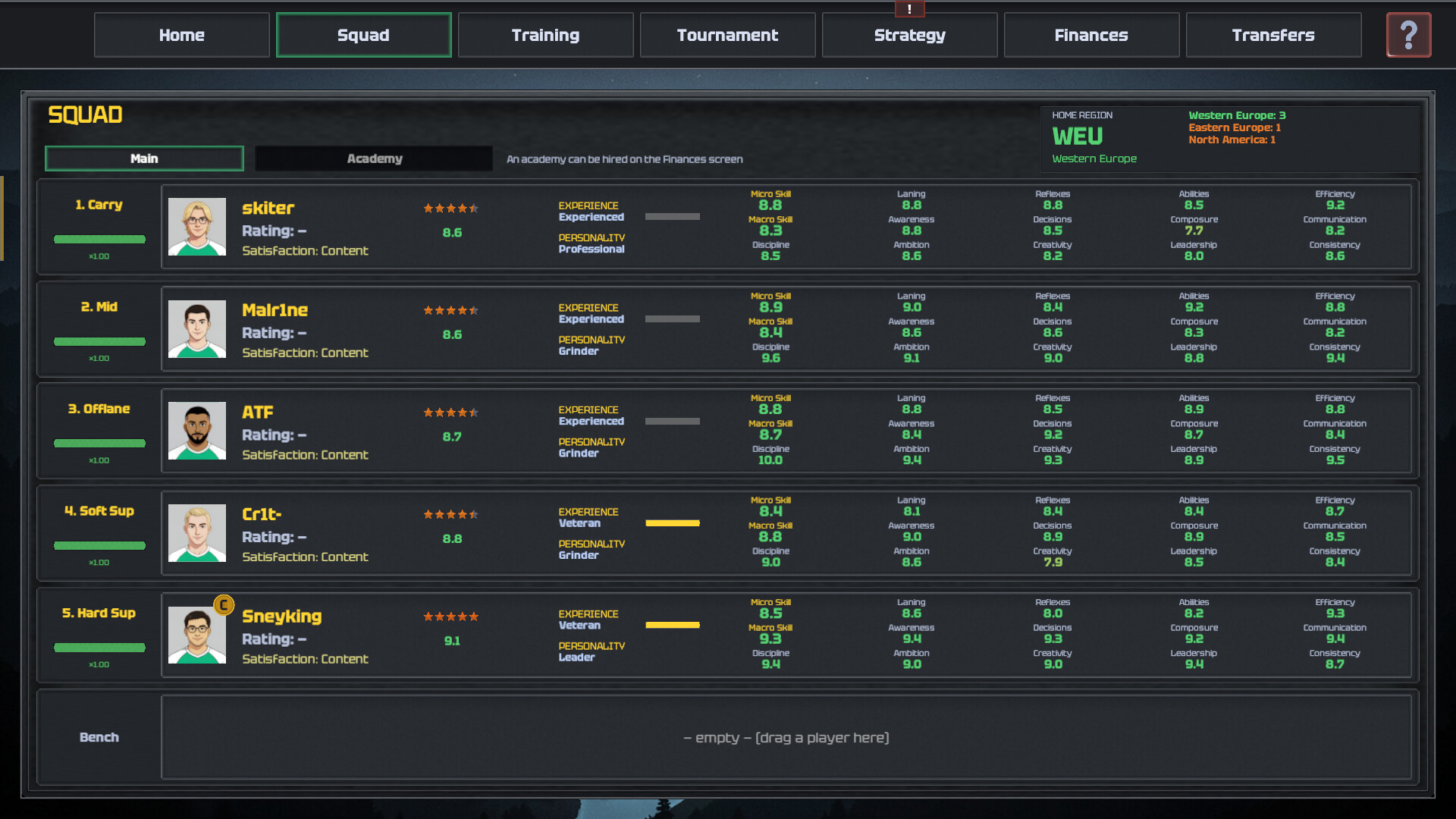Click the player name Sneyking
Viewport: 1456px width, 819px height.
282,617
